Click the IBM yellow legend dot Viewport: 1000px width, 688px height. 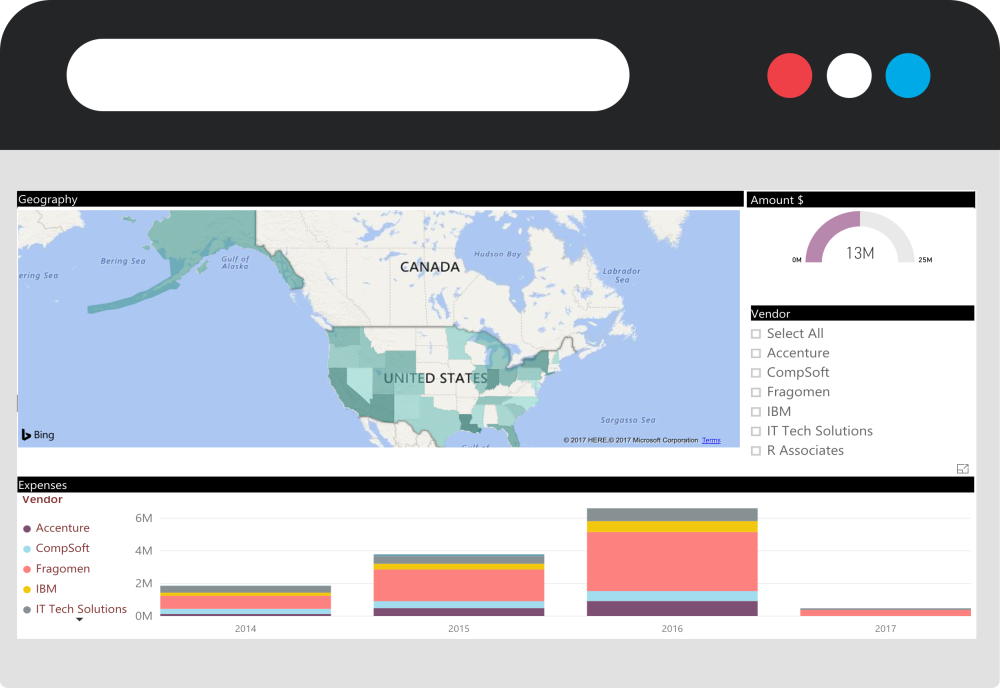coord(26,590)
